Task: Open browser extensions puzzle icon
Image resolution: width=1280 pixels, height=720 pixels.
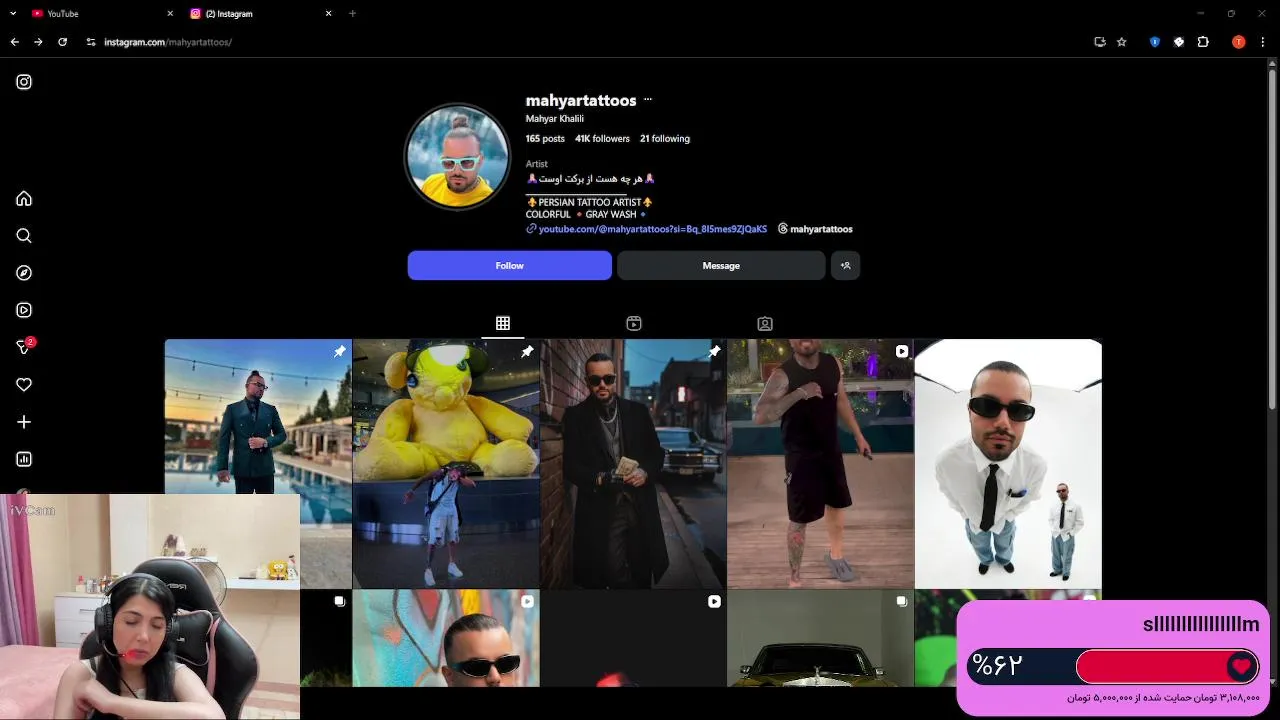Action: pos(1203,42)
